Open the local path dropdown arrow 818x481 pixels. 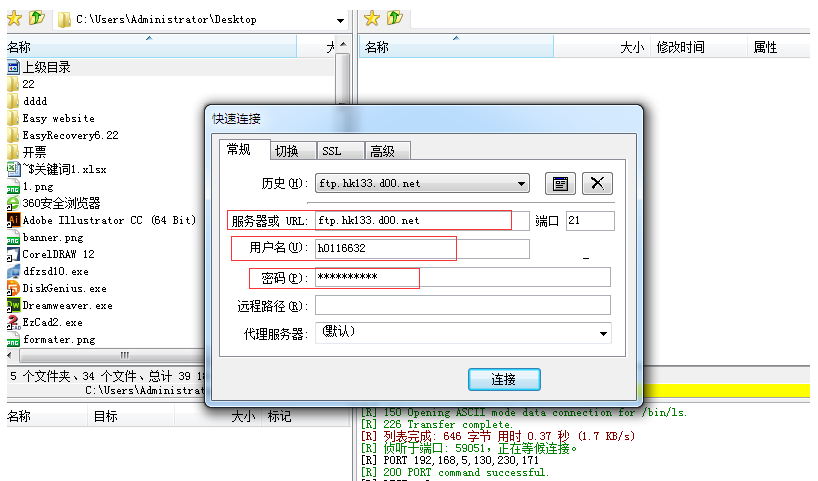340,20
